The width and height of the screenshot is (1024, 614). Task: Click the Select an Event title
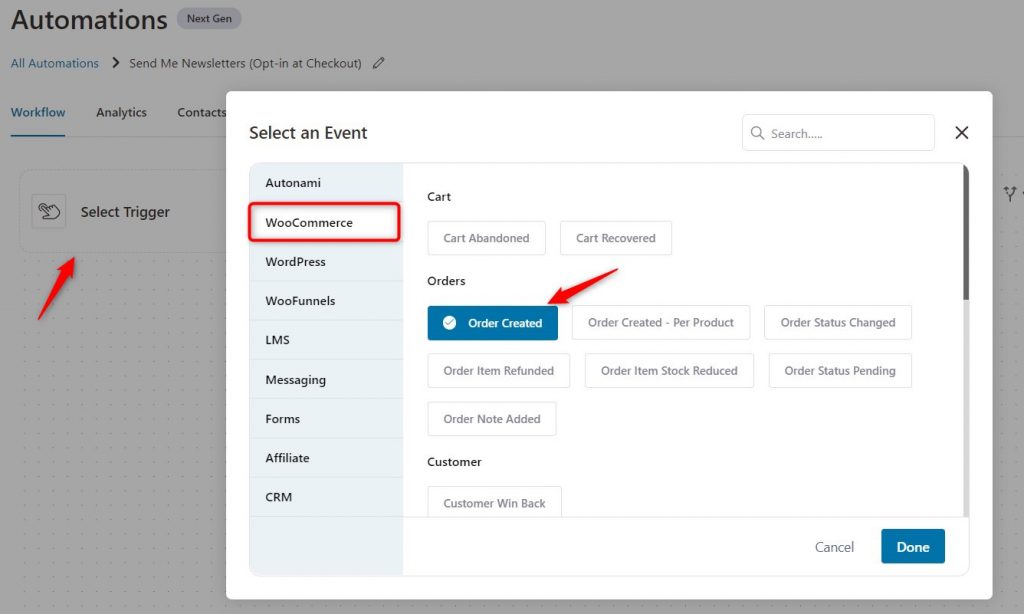tap(308, 133)
